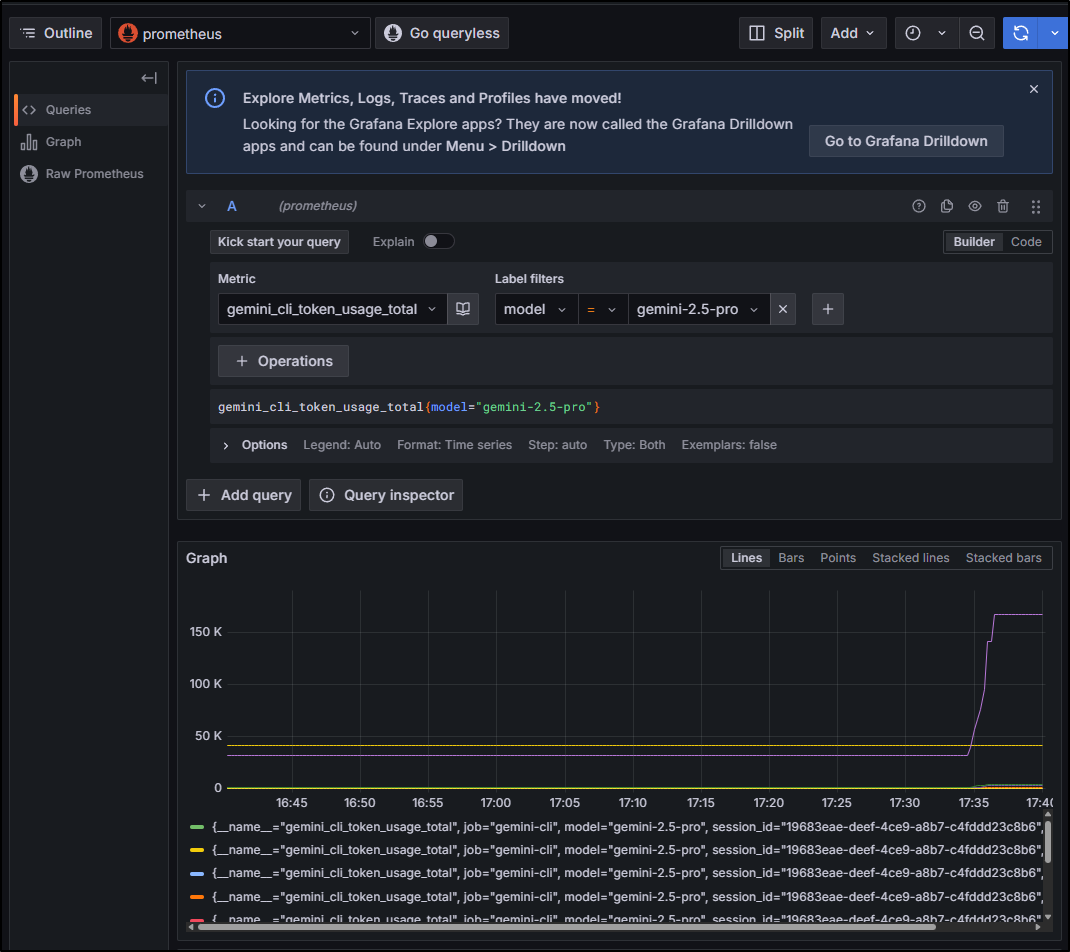Grab the query drag handle icon

(x=1035, y=207)
